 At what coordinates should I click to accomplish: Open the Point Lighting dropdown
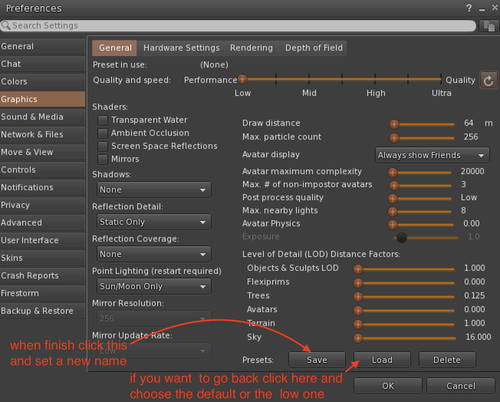pos(154,286)
